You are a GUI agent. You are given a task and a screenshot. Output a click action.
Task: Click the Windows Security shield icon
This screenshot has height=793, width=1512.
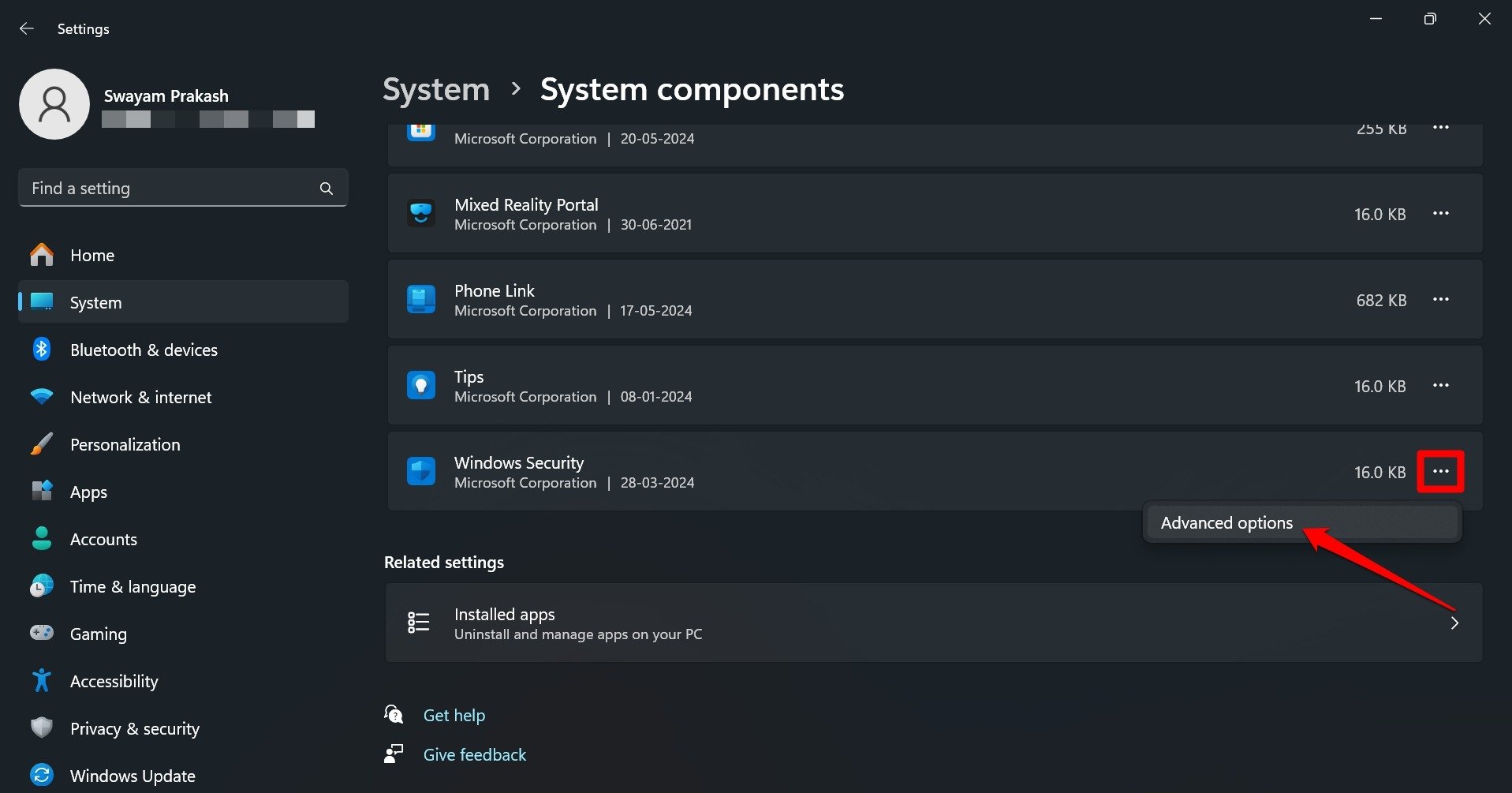pyautogui.click(x=420, y=472)
